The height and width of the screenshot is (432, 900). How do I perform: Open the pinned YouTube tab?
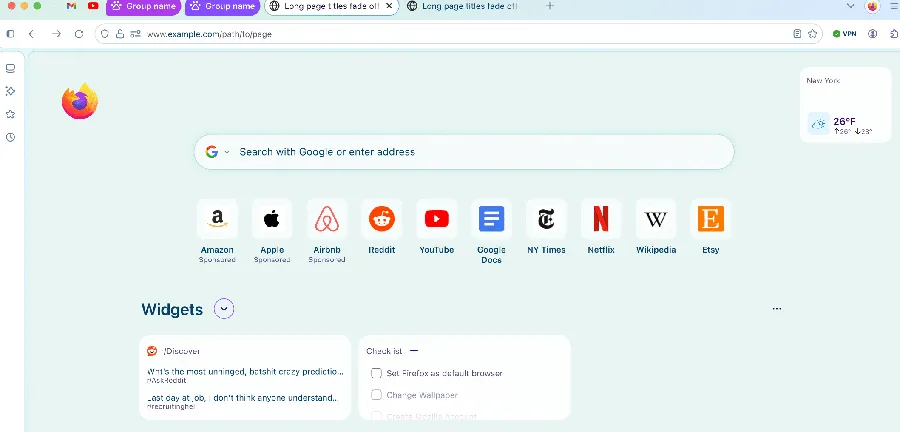pyautogui.click(x=93, y=6)
